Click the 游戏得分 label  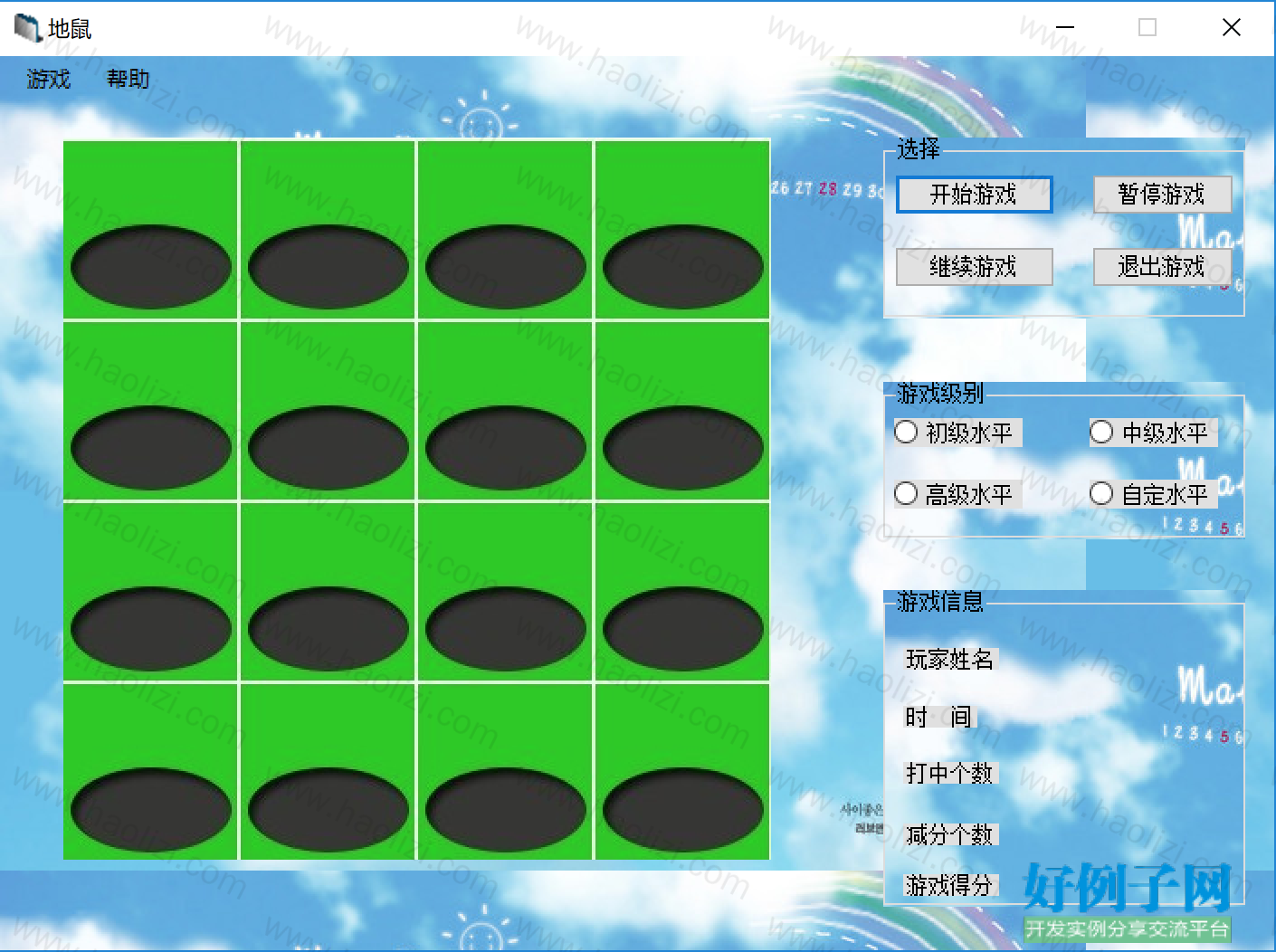pos(950,885)
